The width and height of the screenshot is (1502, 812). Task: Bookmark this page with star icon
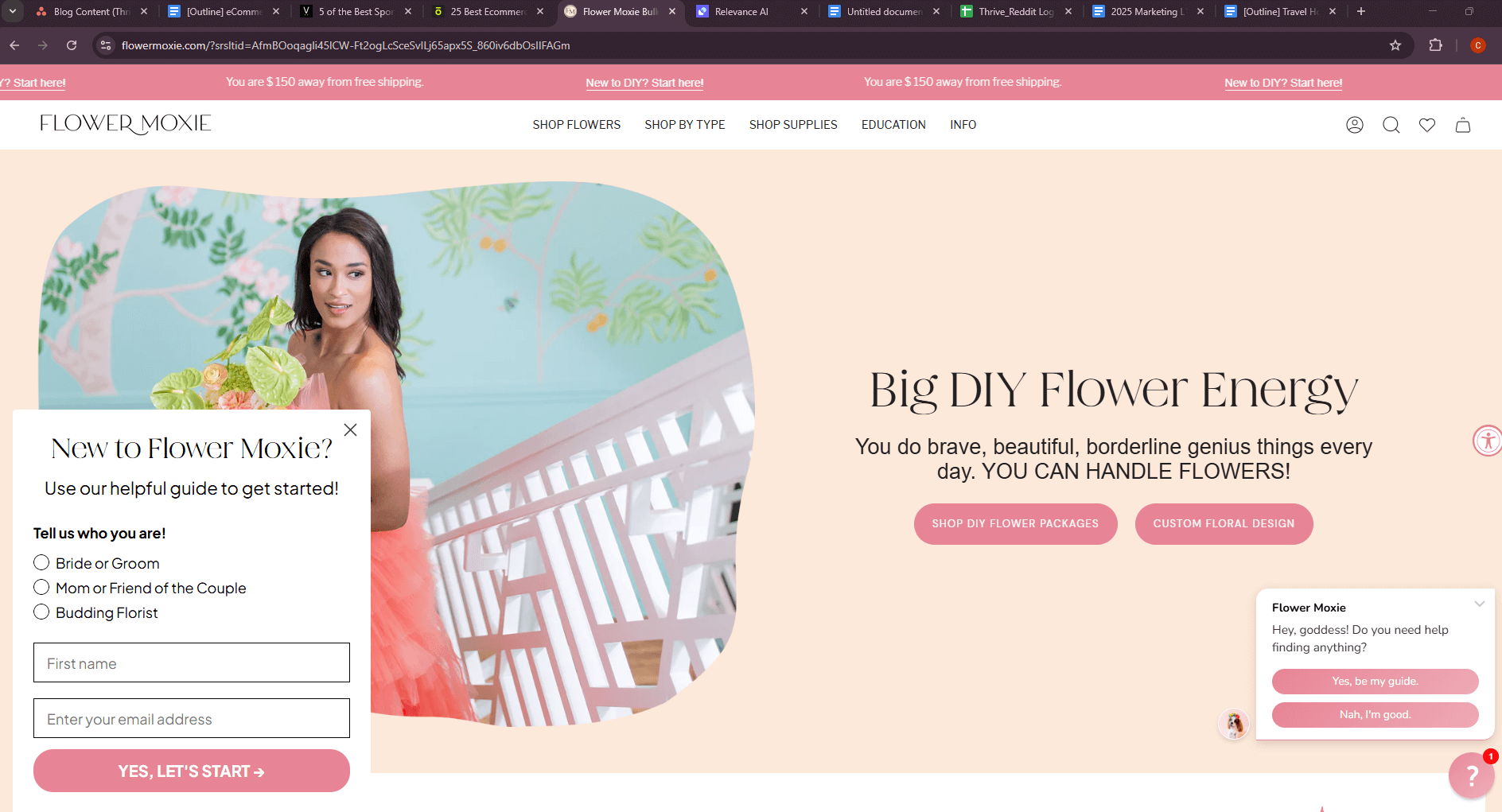pos(1395,45)
